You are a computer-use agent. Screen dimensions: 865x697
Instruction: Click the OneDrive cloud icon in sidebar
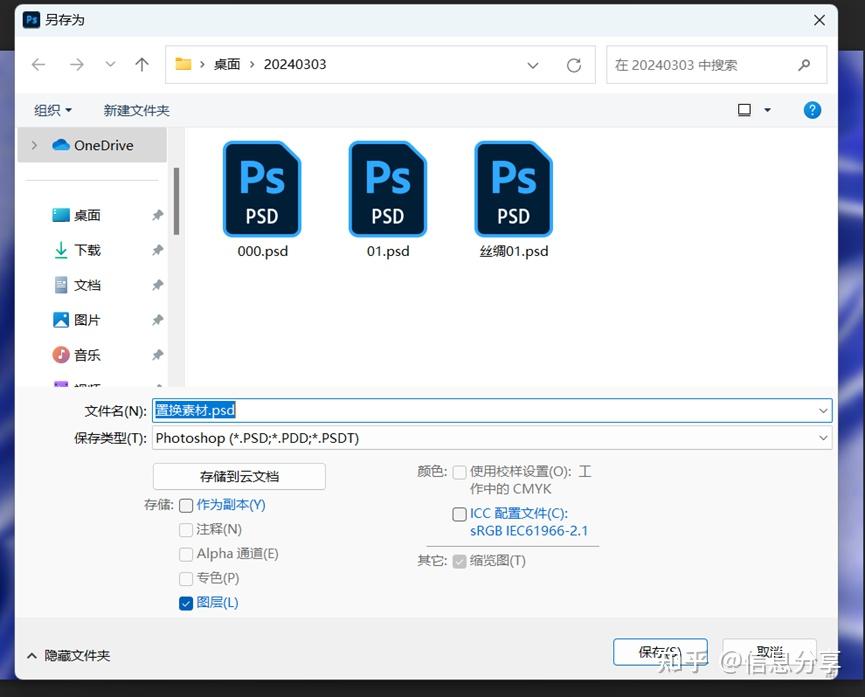[x=60, y=145]
